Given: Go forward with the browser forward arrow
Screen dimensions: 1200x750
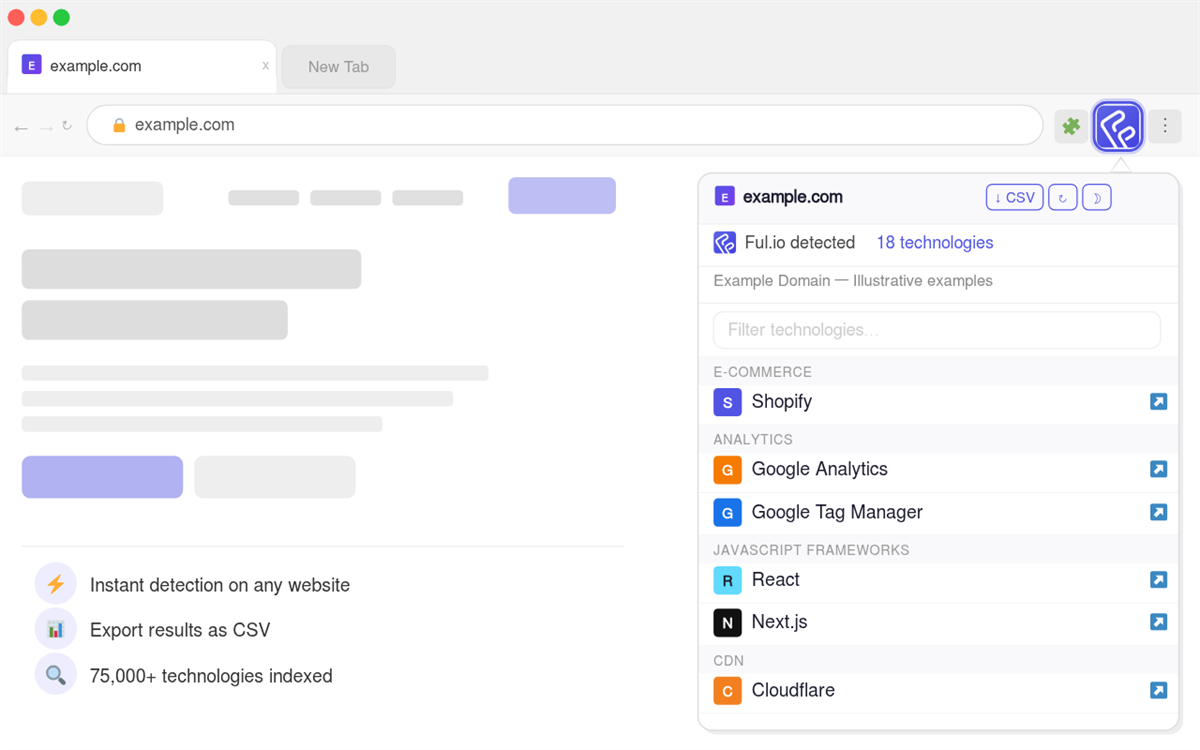Looking at the screenshot, I should (46, 127).
